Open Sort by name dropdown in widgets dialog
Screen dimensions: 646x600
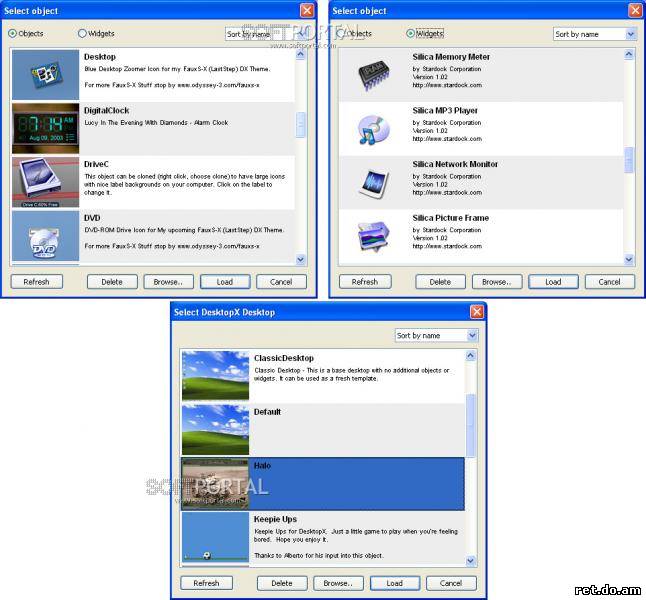(594, 34)
